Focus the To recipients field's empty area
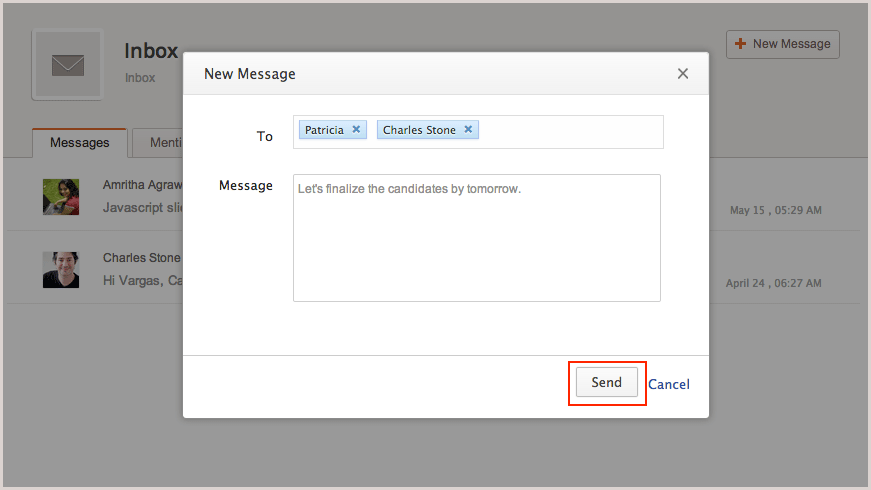 570,131
